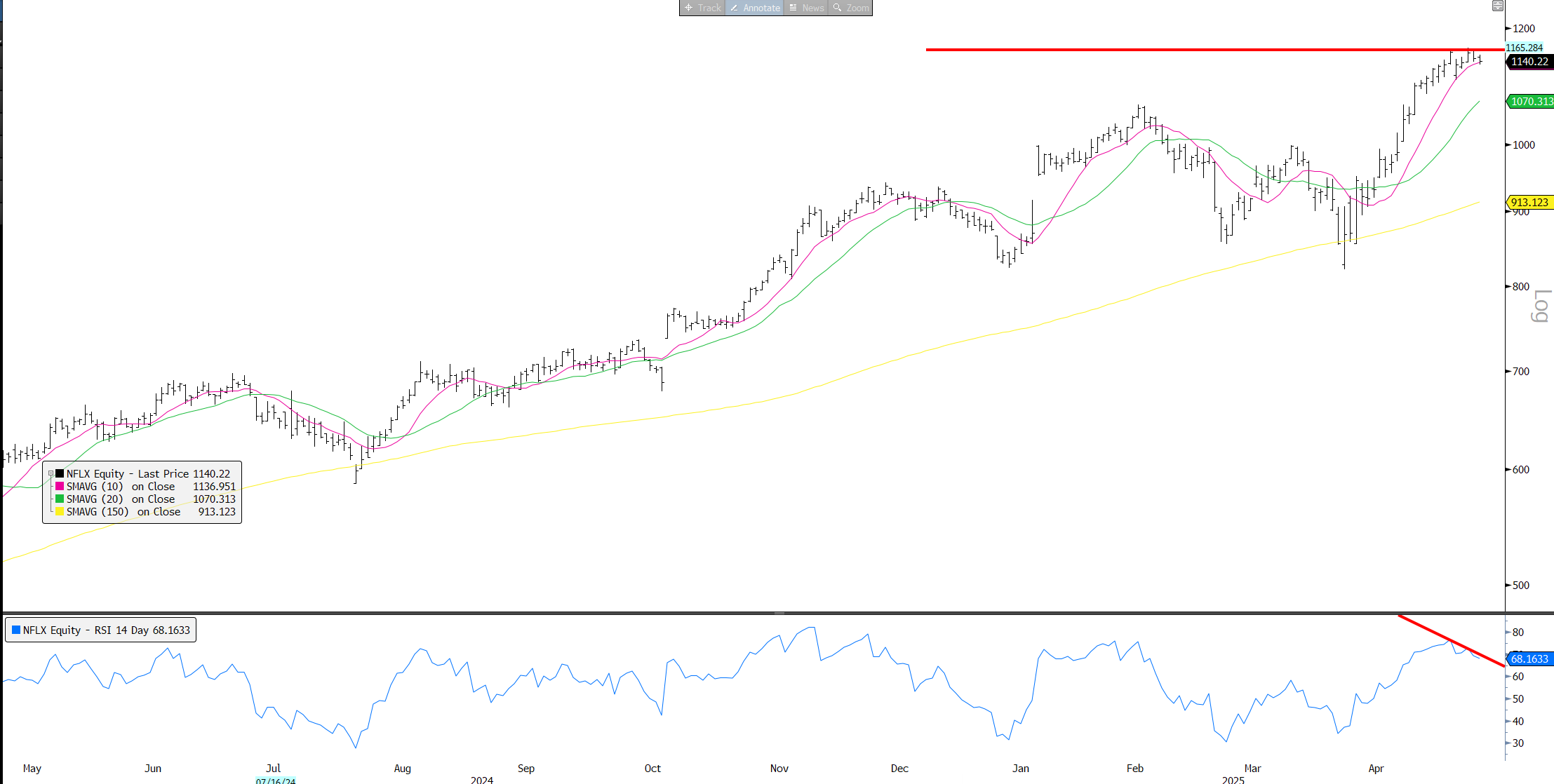Click the green 1070.313 axis price tag
The height and width of the screenshot is (784, 1554).
[1532, 102]
